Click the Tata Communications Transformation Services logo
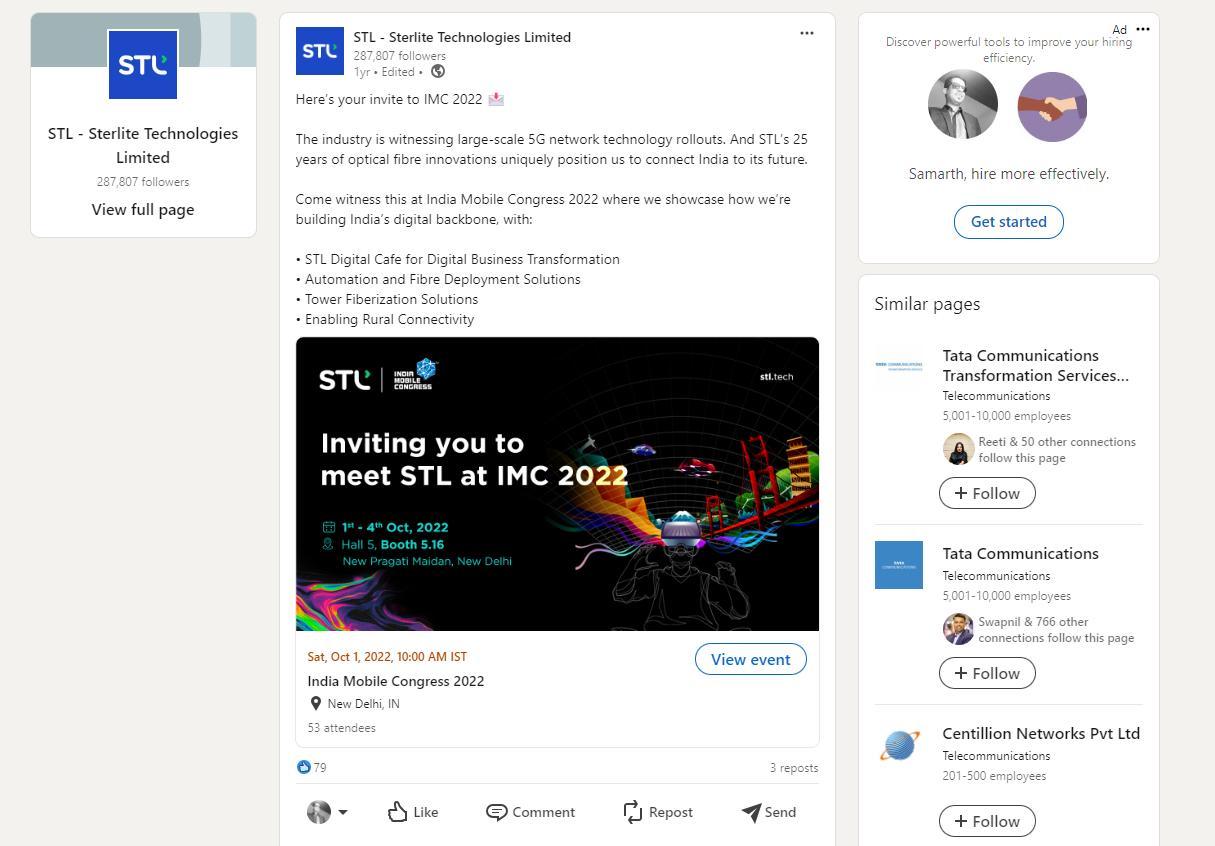 point(899,366)
